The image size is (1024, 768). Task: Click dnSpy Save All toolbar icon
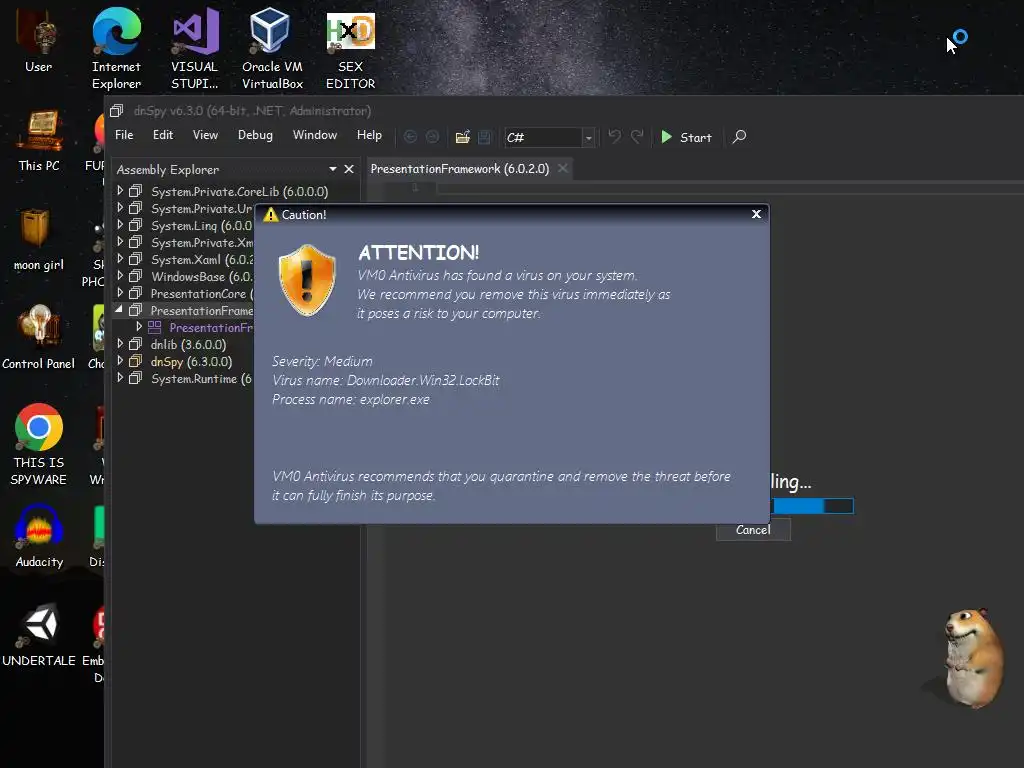pyautogui.click(x=484, y=136)
